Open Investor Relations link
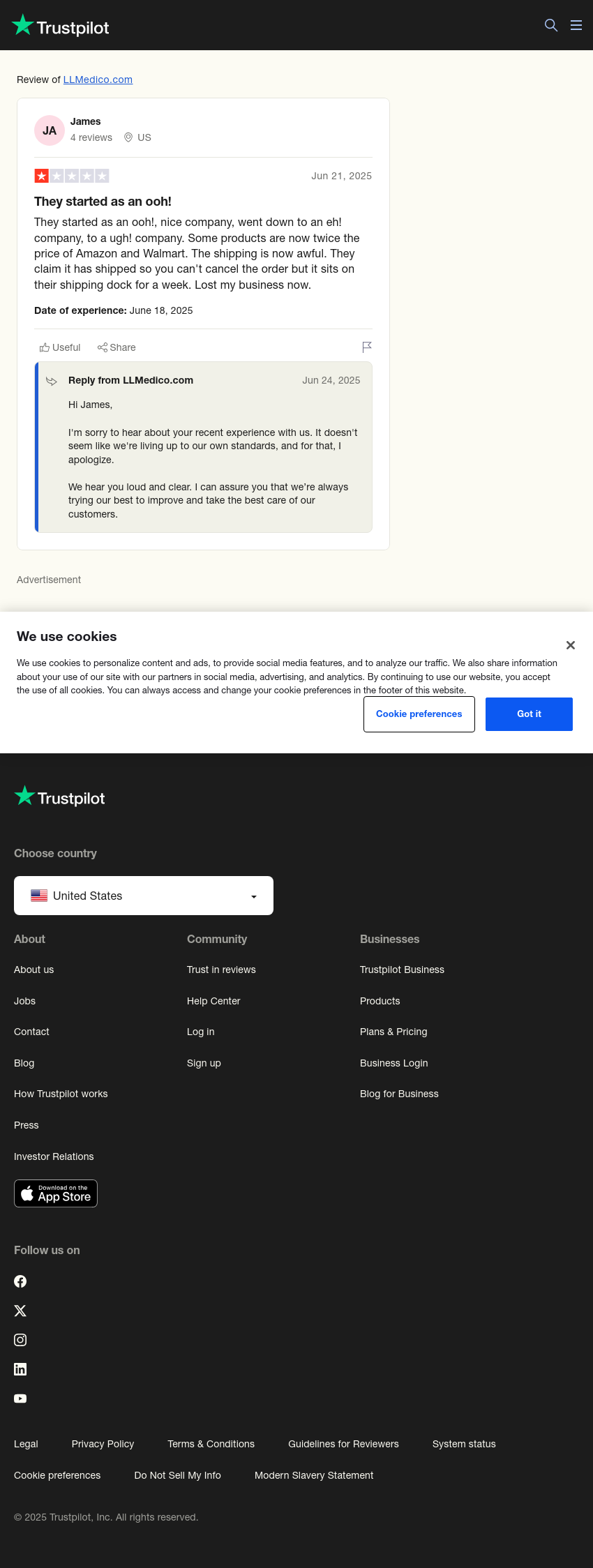The height and width of the screenshot is (1568, 593). pos(54,1156)
